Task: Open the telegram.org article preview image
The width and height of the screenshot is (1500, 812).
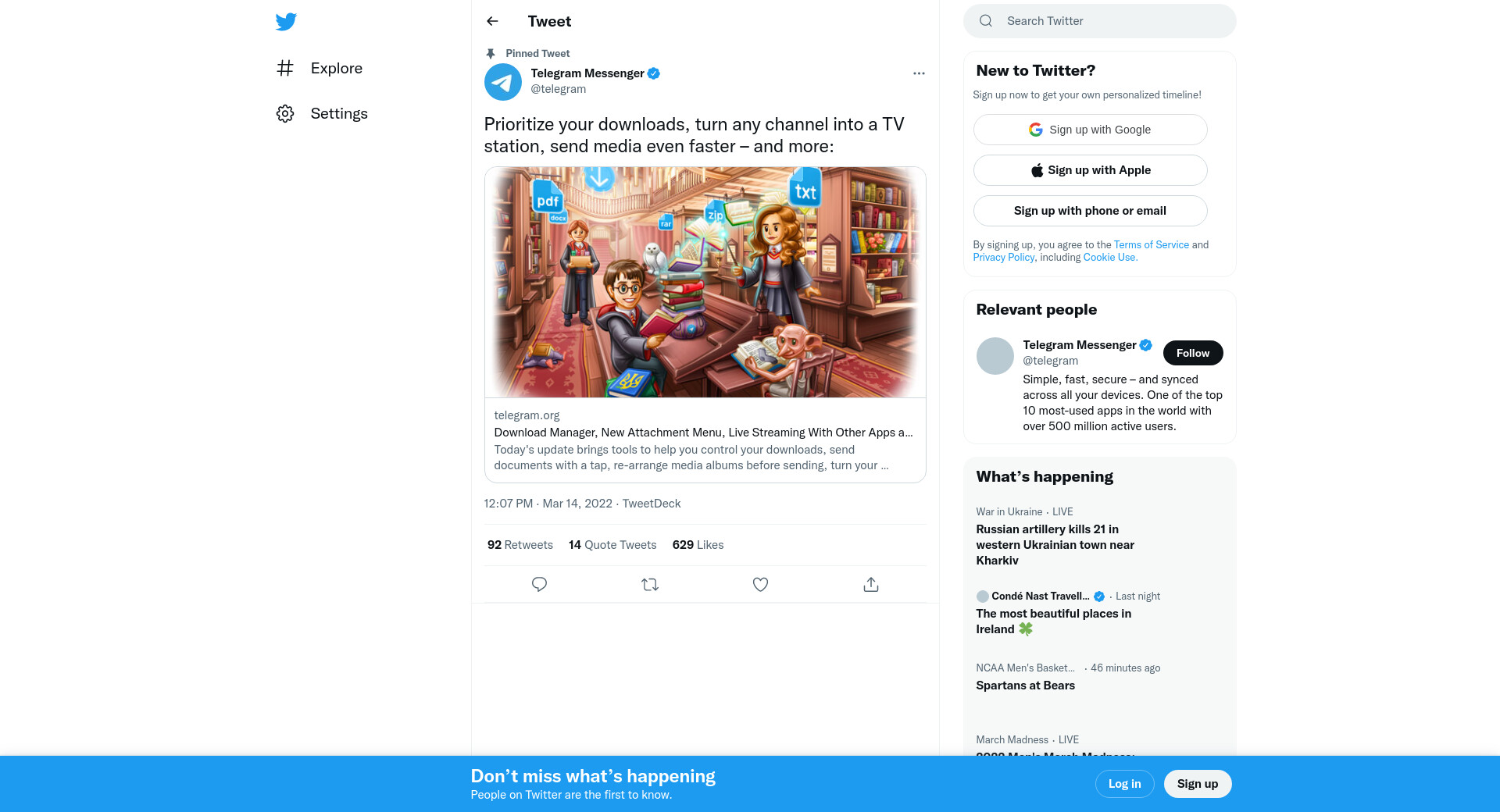Action: tap(705, 282)
